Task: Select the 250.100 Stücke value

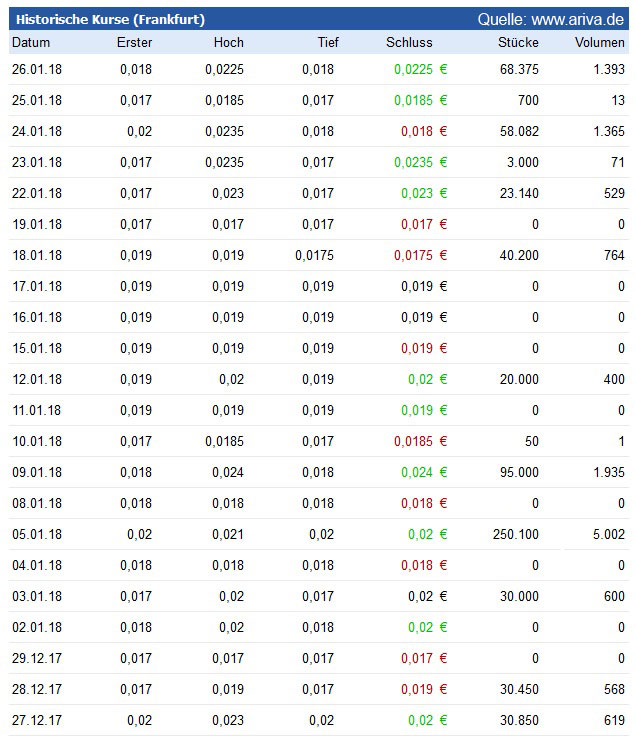Action: [x=515, y=535]
